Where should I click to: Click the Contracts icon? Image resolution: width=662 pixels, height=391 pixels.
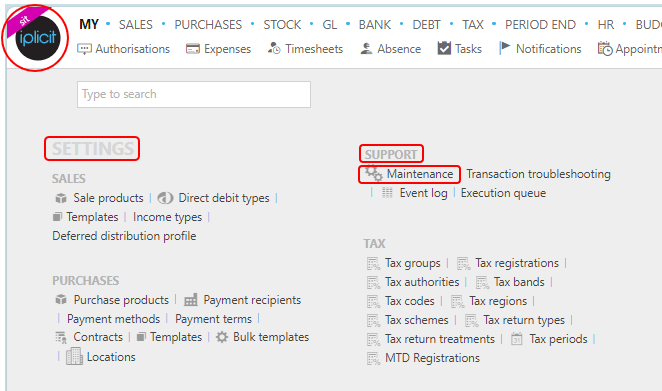pos(61,337)
